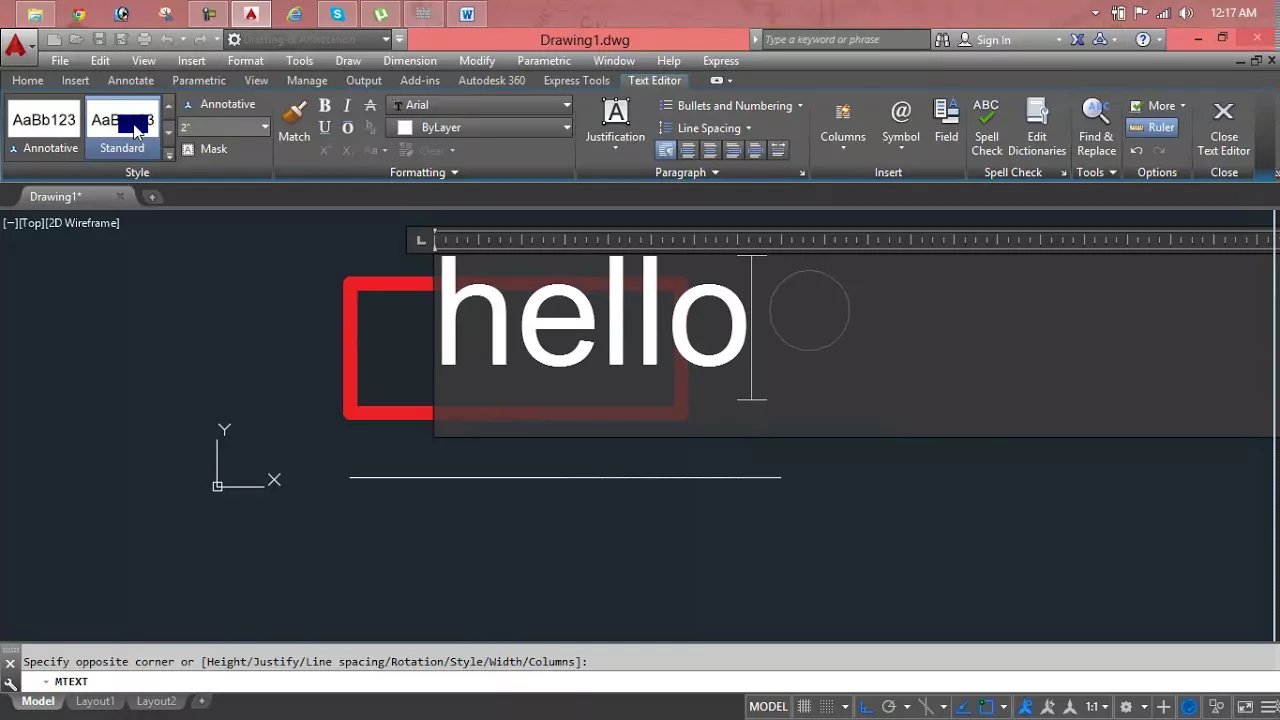
Task: Toggle ortho mode in status bar
Action: point(866,706)
